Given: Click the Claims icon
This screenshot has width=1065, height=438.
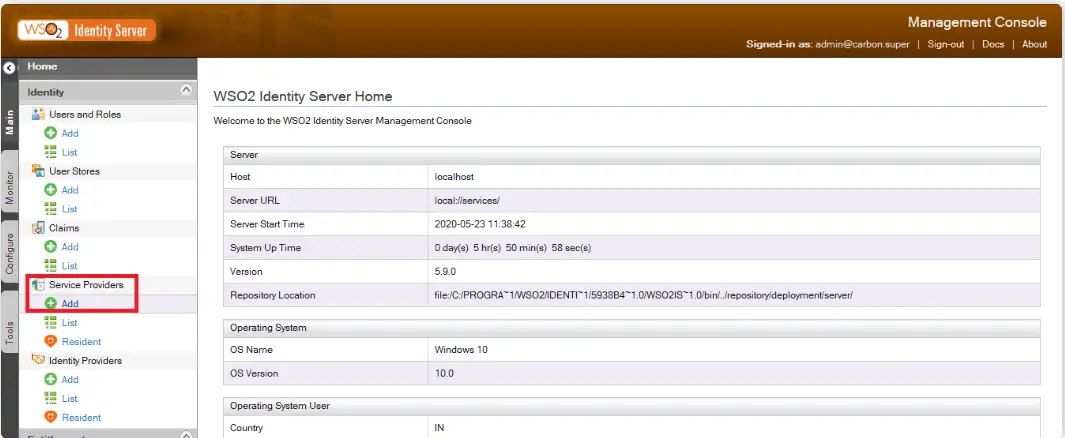Looking at the screenshot, I should tap(38, 228).
